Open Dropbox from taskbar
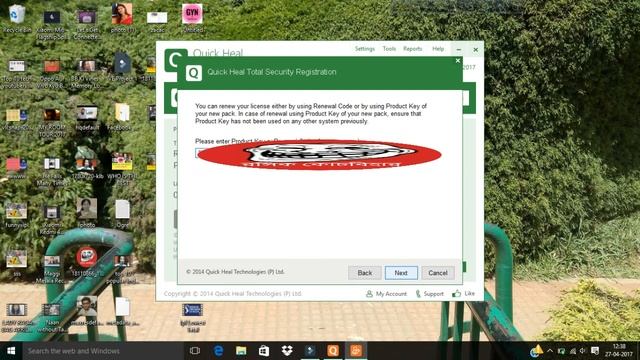Screen dimensions: 640x360 pos(287,351)
